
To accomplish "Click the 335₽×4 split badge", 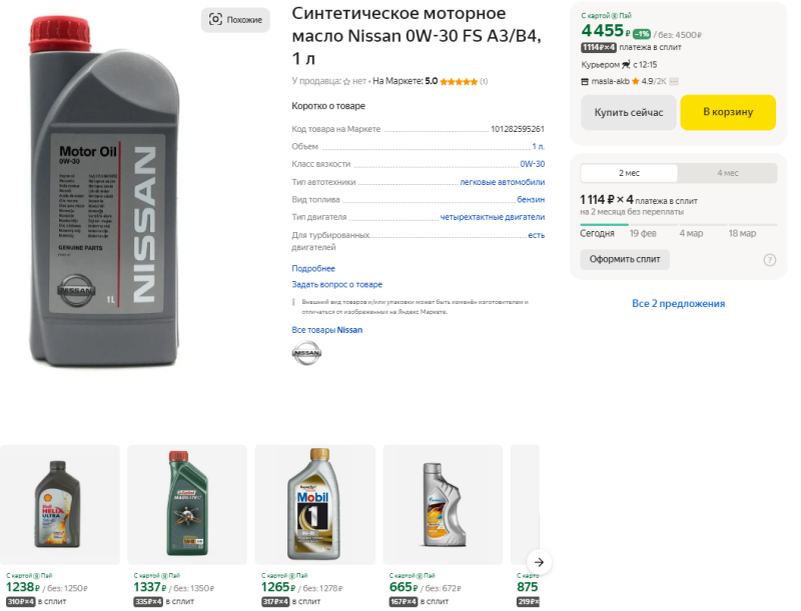I will point(148,602).
